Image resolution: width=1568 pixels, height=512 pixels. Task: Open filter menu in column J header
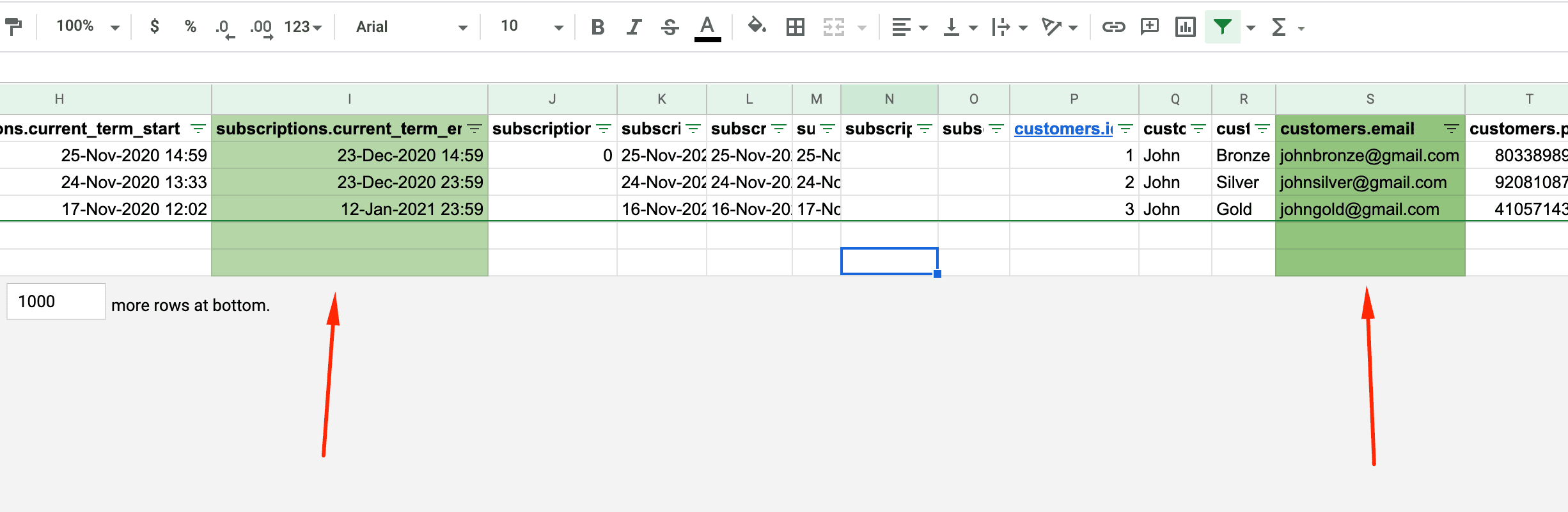(604, 129)
